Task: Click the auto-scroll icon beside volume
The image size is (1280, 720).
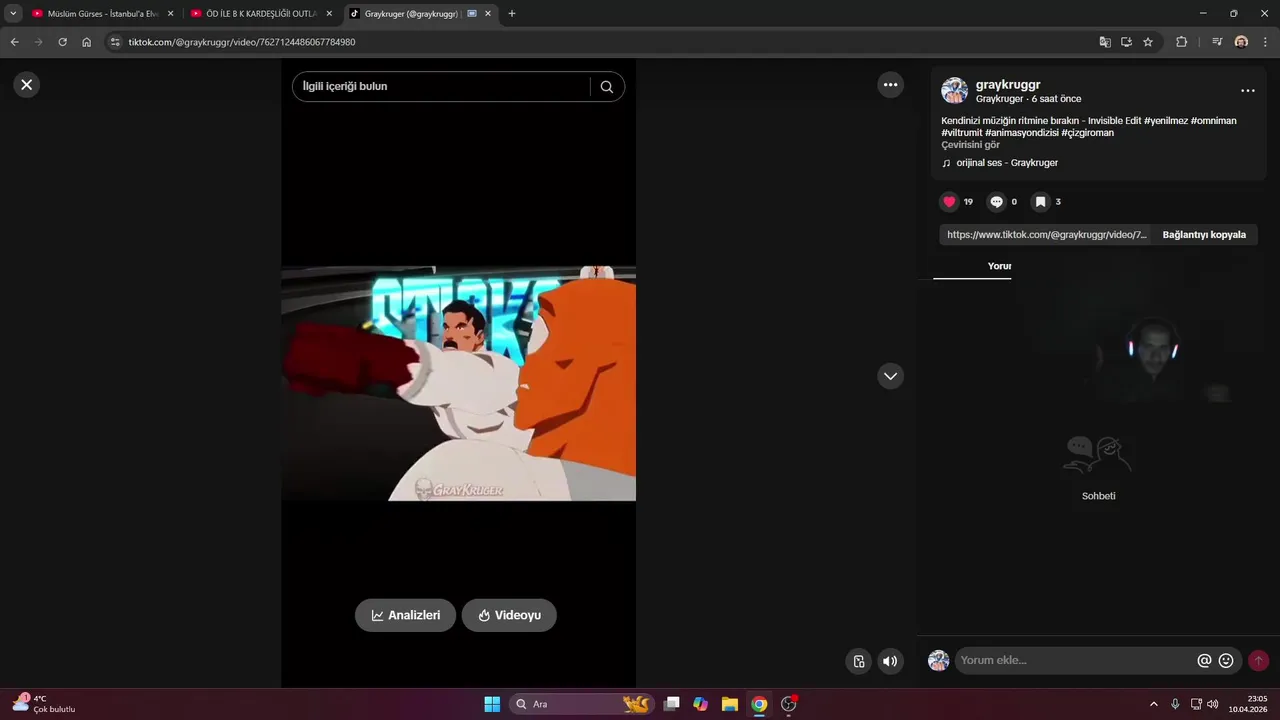Action: (x=859, y=661)
